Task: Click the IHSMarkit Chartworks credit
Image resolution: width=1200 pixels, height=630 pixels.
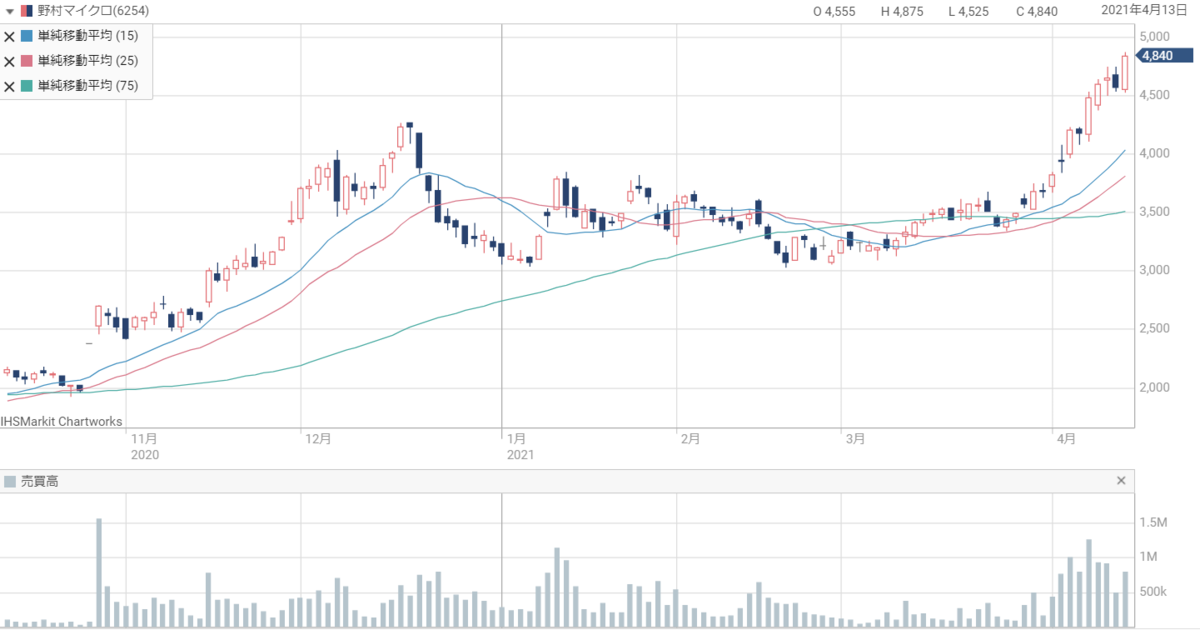Action: (x=61, y=422)
